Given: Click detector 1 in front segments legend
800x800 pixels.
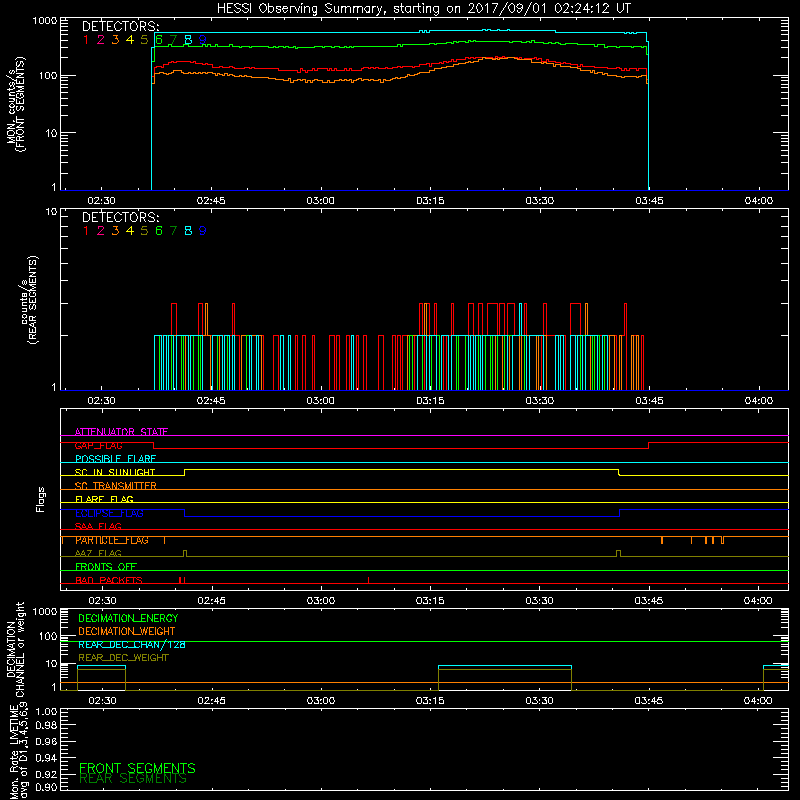Looking at the screenshot, I should click(86, 40).
